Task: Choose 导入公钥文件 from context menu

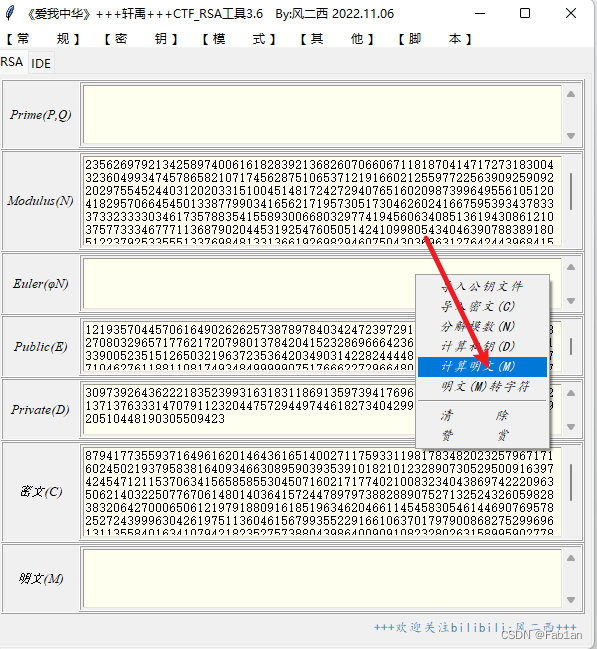Action: [482, 286]
